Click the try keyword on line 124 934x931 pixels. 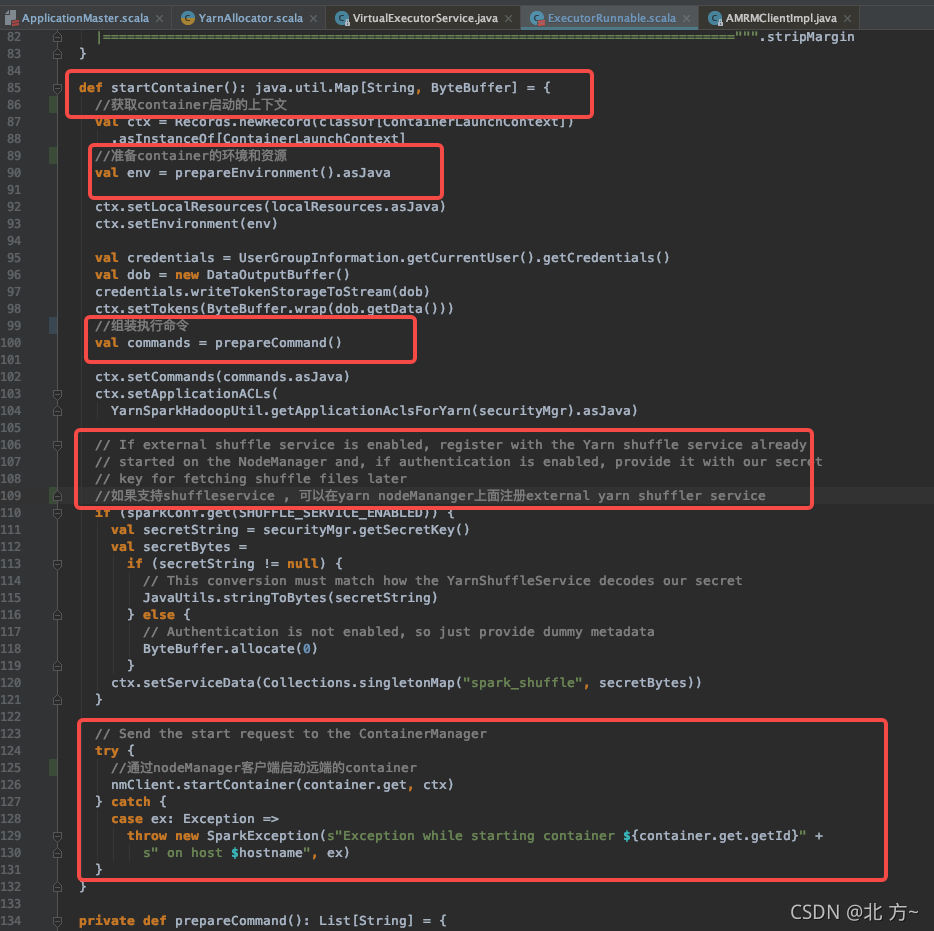(107, 751)
